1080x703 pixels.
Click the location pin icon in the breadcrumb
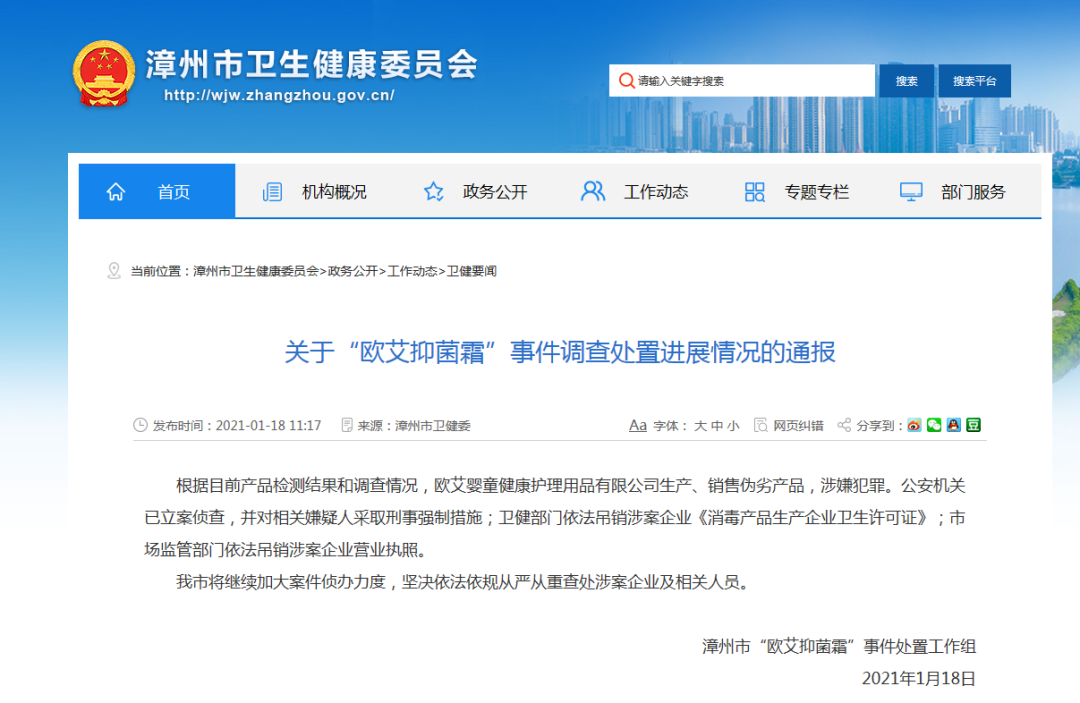(114, 271)
